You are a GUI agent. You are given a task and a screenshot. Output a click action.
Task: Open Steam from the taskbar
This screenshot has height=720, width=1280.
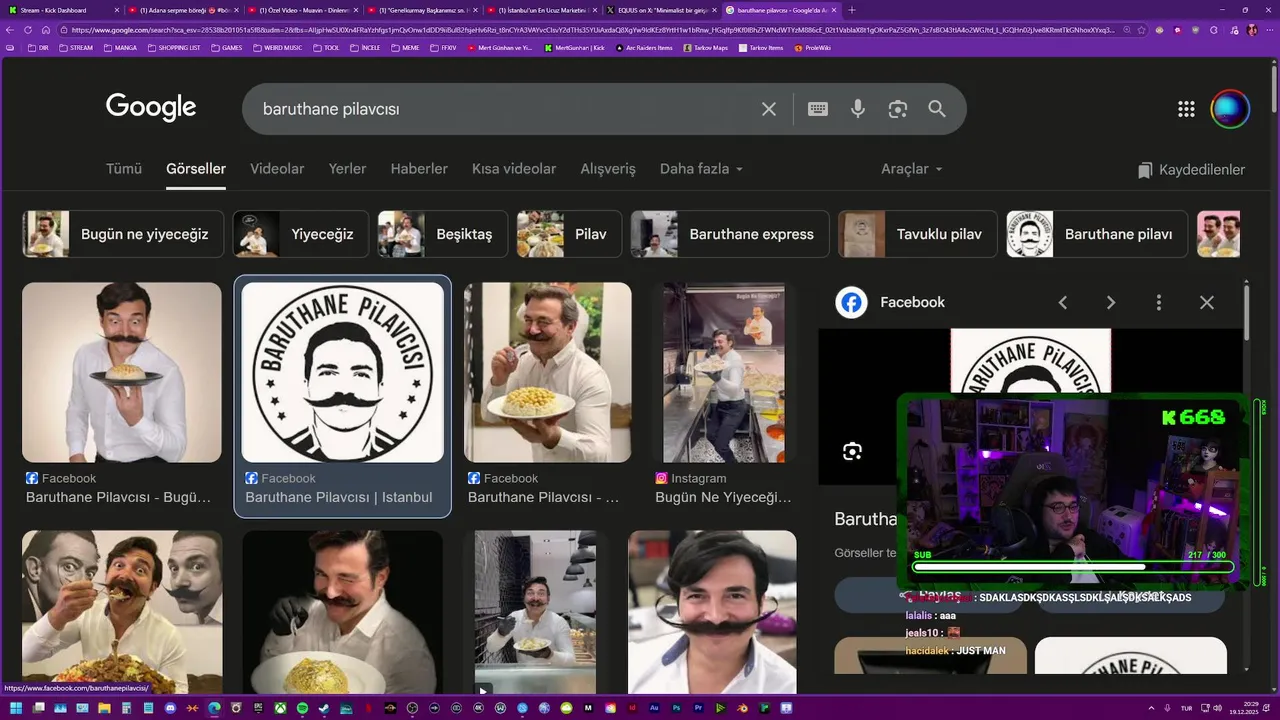[324, 708]
